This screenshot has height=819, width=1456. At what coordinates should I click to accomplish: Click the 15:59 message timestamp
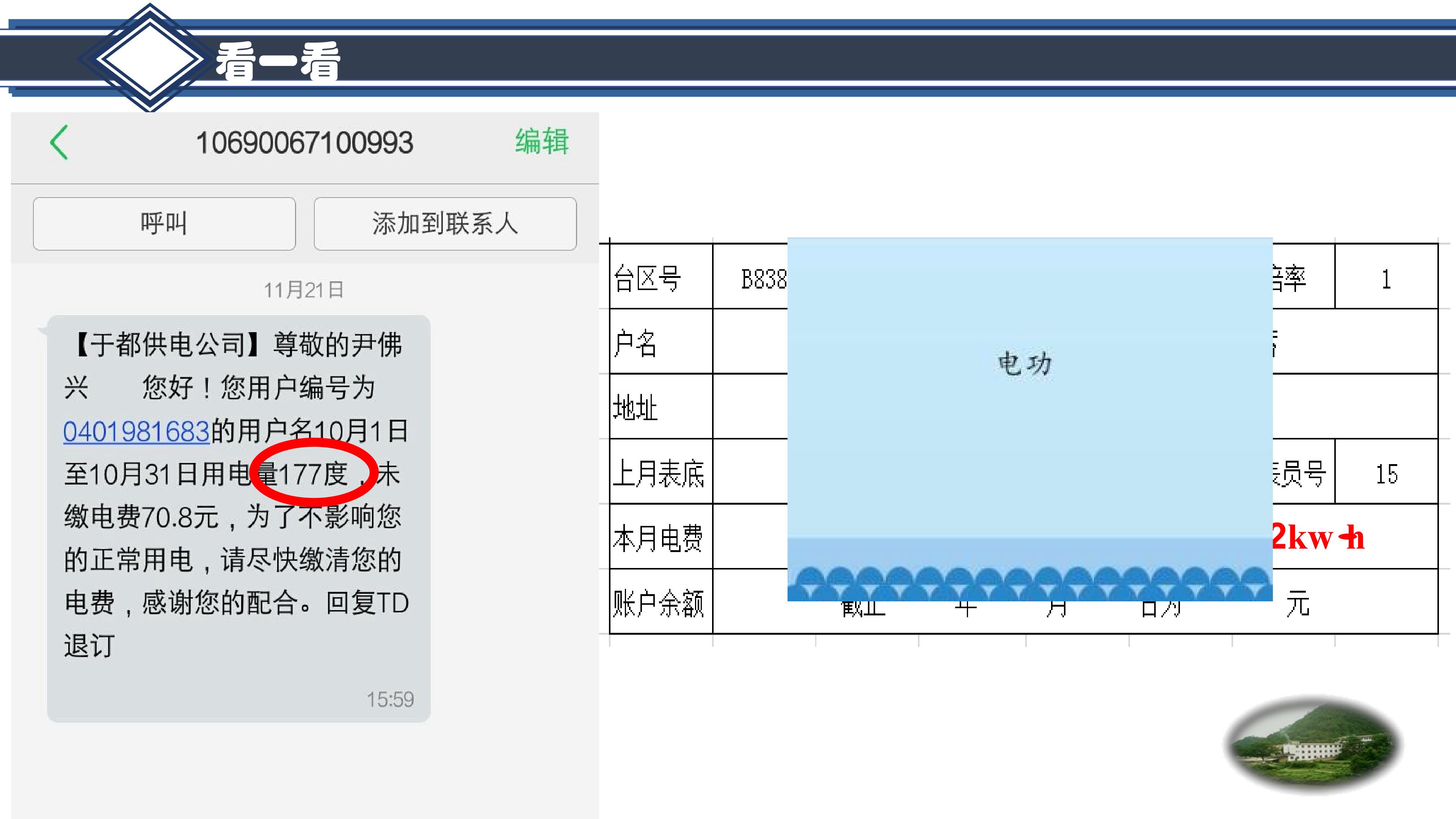pyautogui.click(x=390, y=700)
